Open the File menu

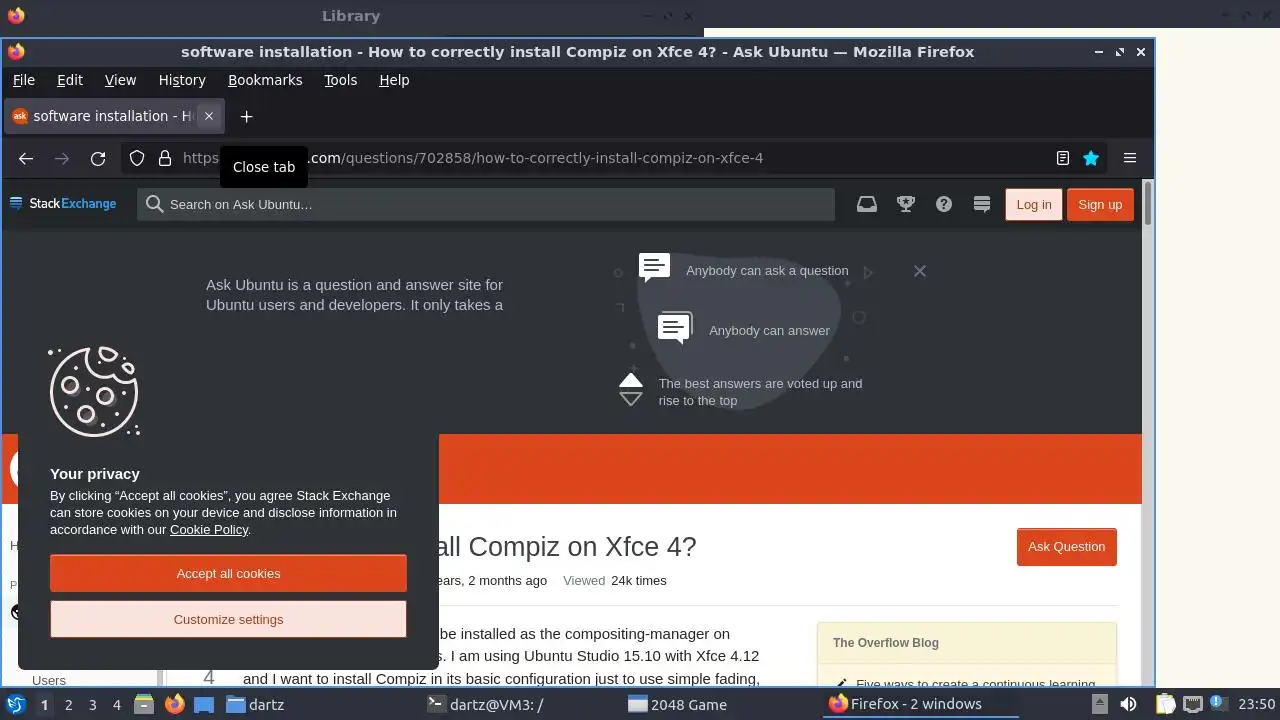(x=23, y=80)
